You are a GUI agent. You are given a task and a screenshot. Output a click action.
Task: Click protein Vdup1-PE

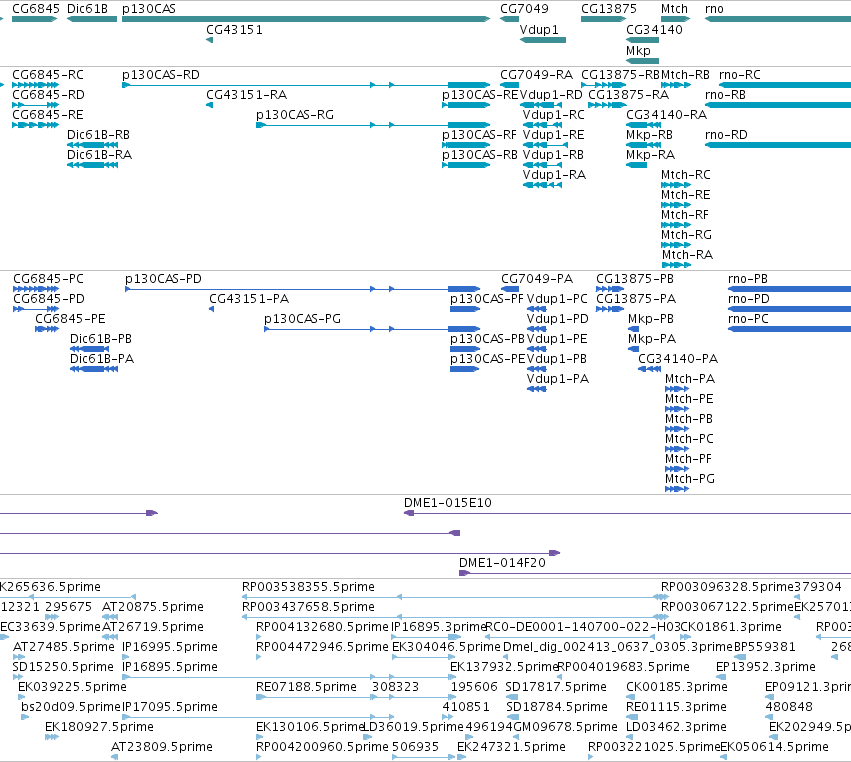click(x=557, y=339)
